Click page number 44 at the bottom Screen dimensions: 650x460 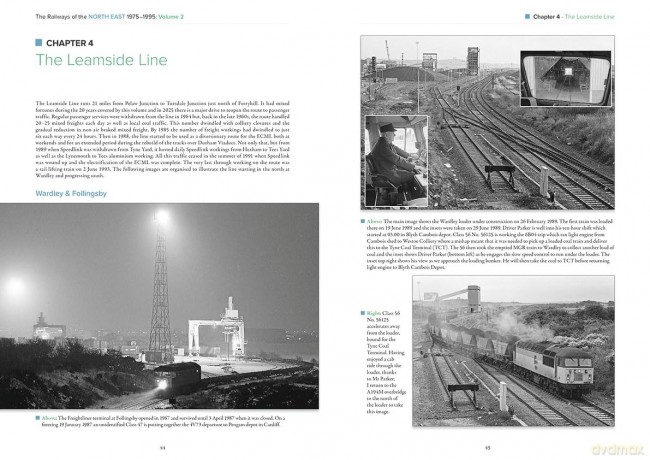pyautogui.click(x=162, y=448)
